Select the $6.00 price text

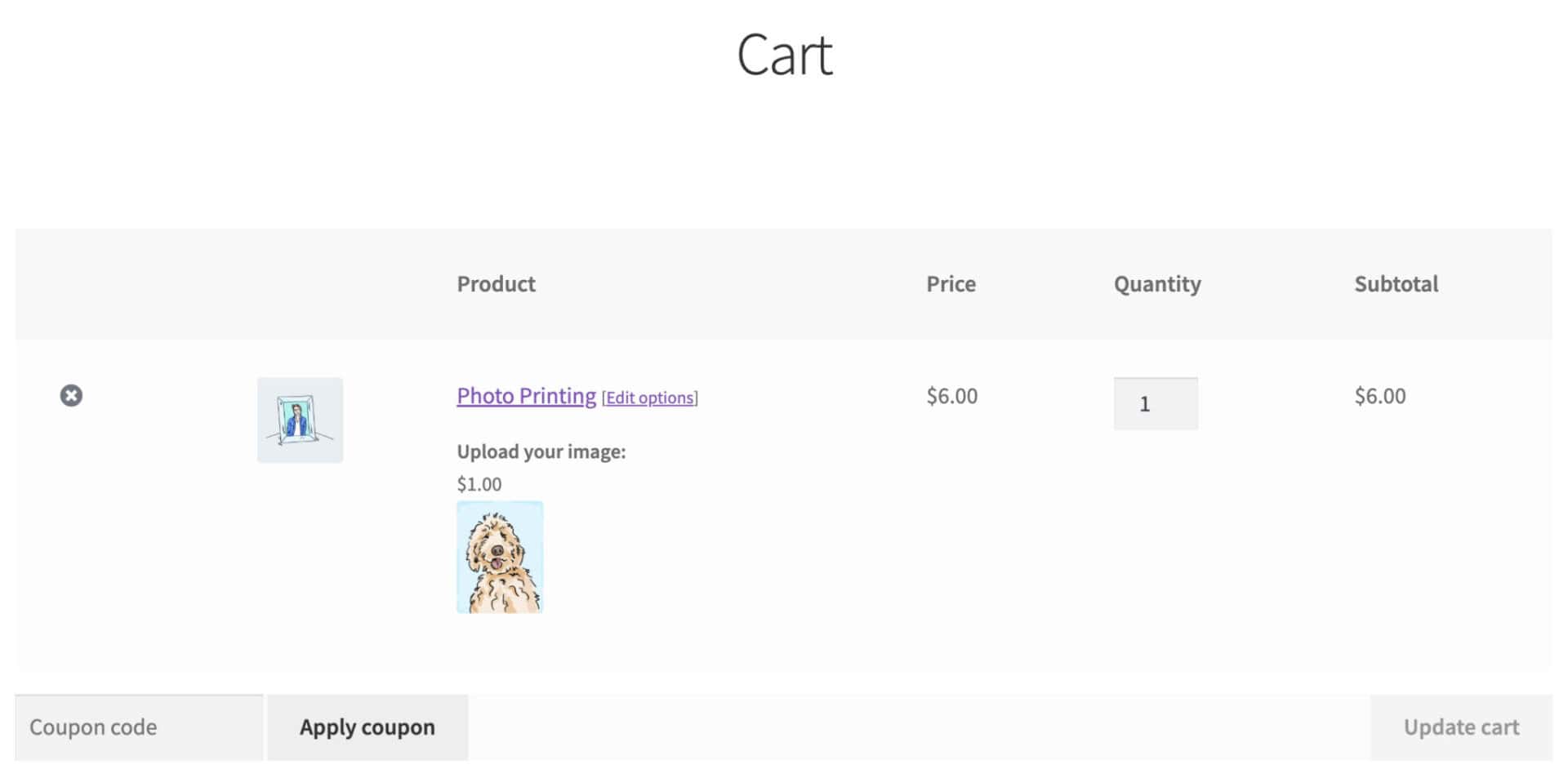pos(951,396)
